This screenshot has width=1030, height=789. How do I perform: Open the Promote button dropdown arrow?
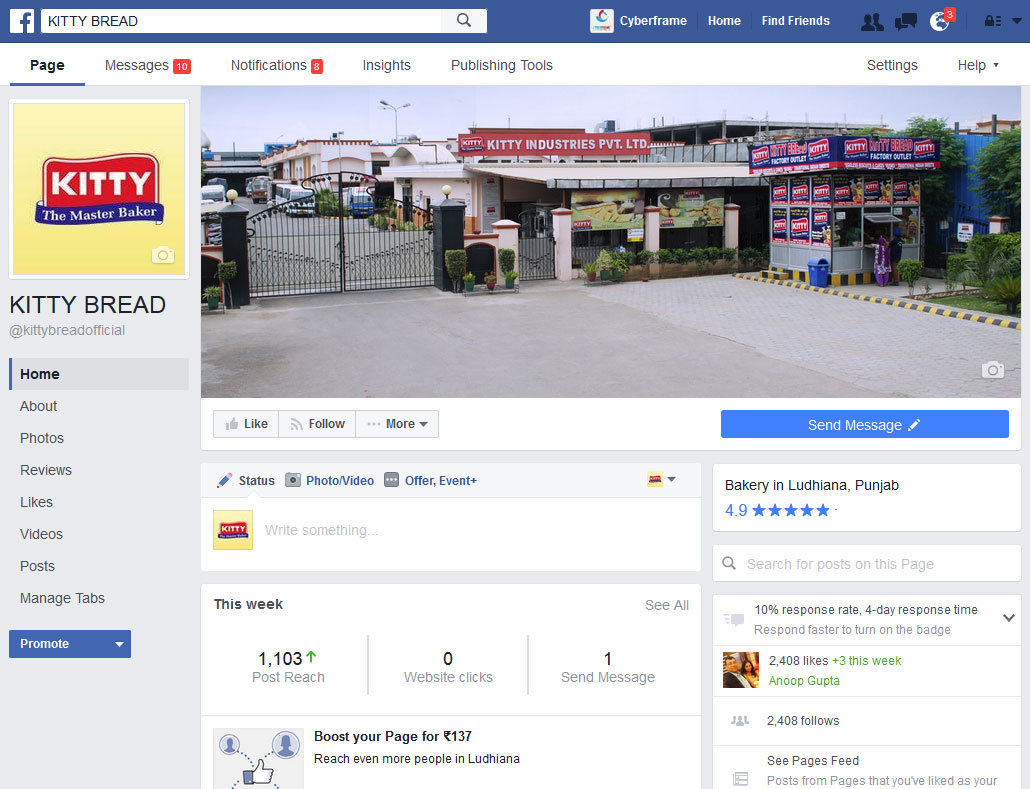(x=119, y=644)
